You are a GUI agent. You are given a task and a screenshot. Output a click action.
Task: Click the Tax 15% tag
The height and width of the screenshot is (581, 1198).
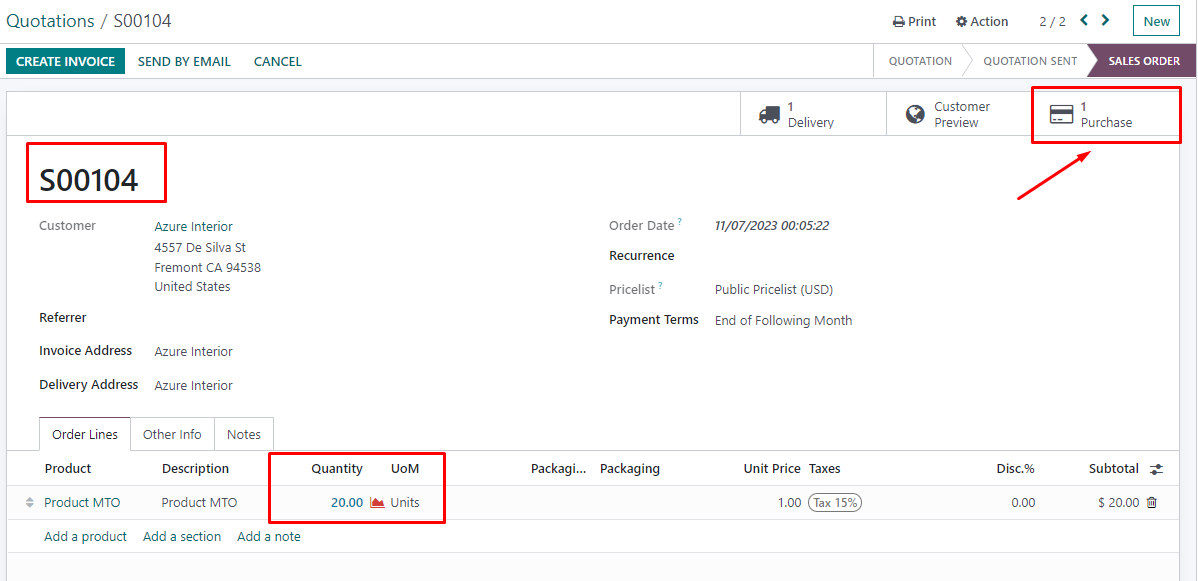click(835, 503)
